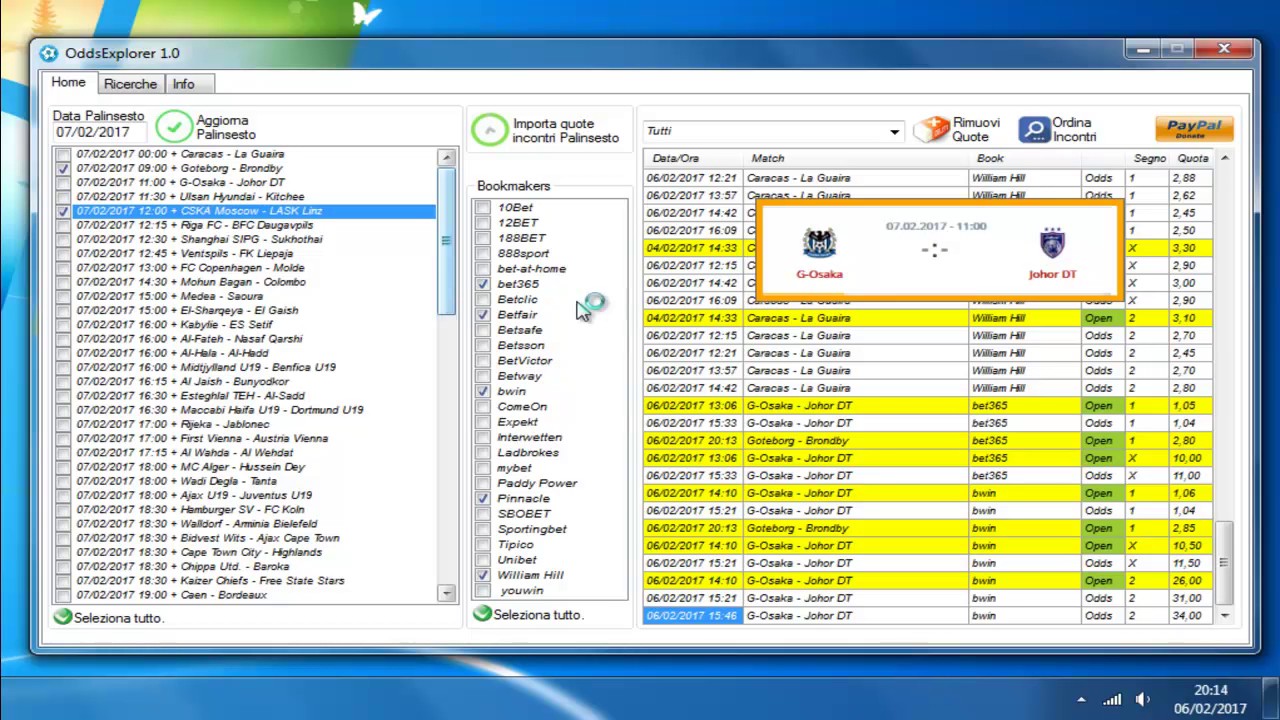
Task: Uncheck the bet365 bookmaker checkbox
Action: click(484, 284)
